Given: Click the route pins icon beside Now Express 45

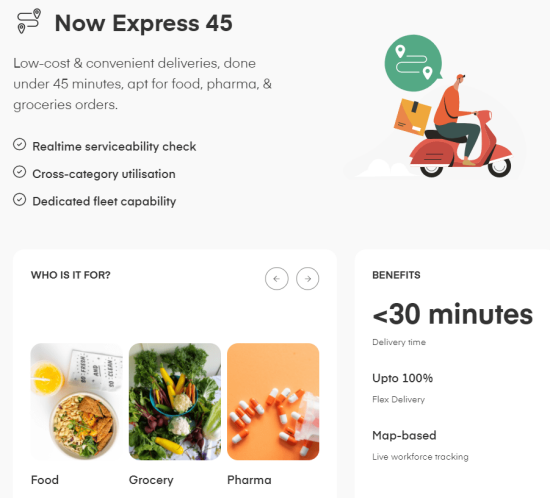Looking at the screenshot, I should click(29, 22).
